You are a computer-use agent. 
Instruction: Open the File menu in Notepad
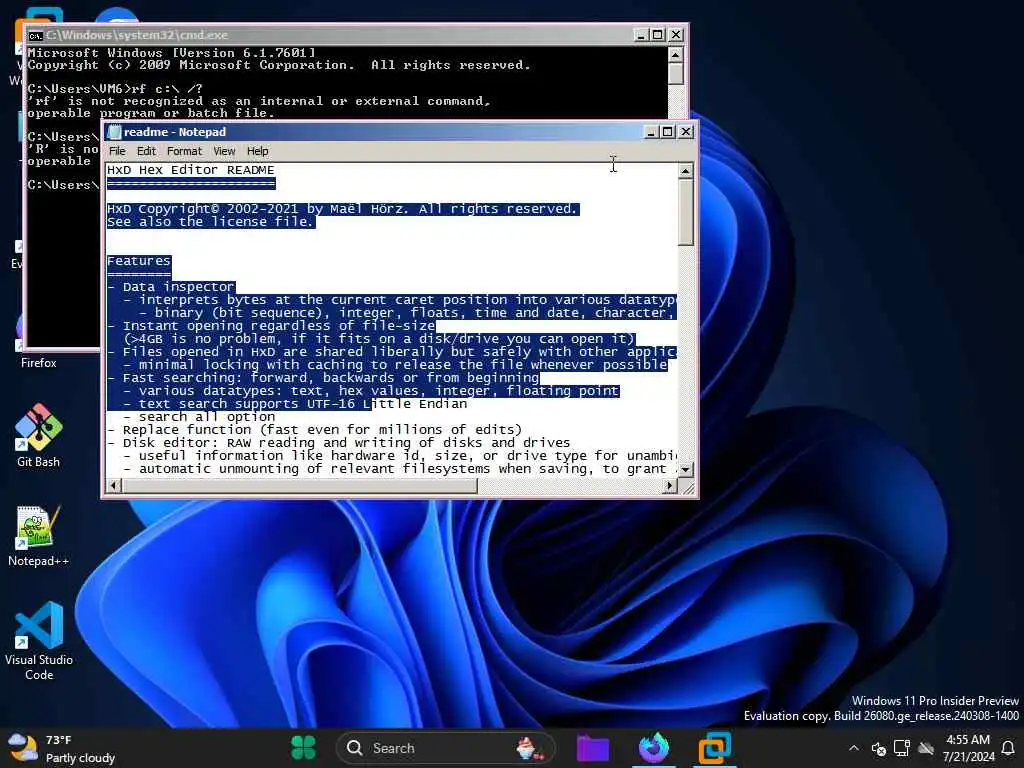tap(117, 151)
